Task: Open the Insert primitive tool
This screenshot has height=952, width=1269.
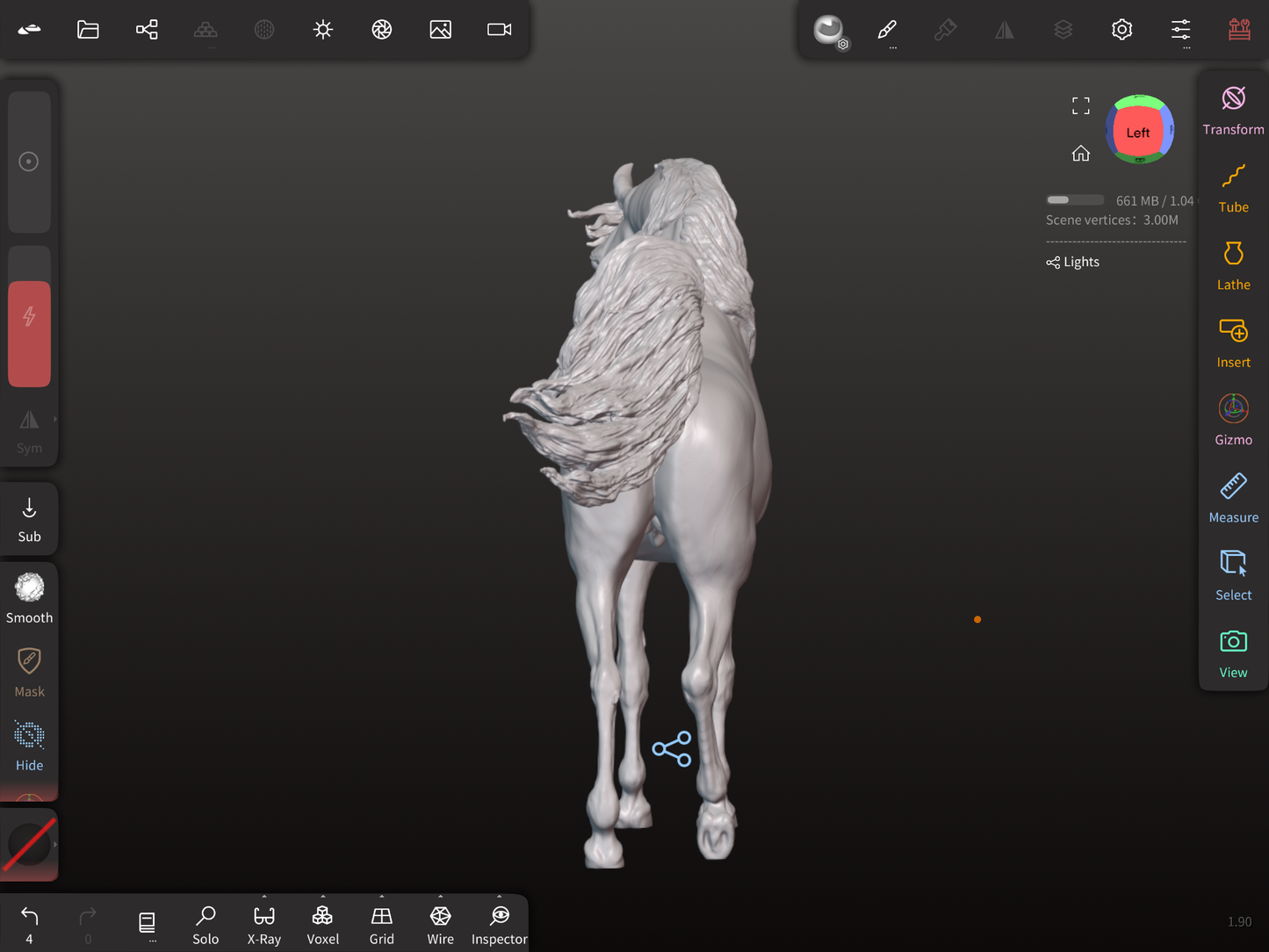Action: (x=1233, y=343)
